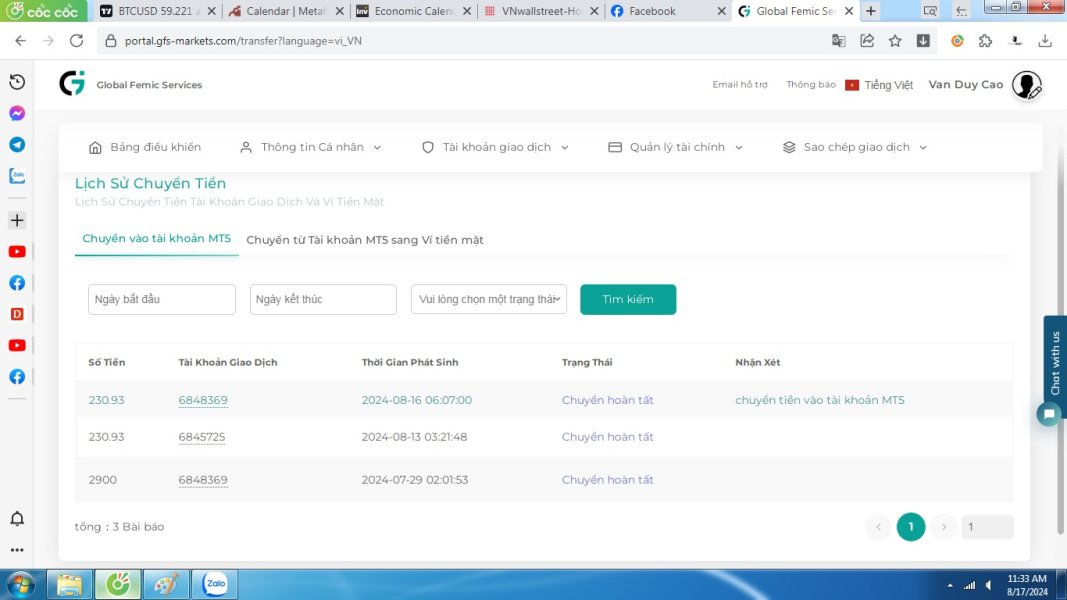The width and height of the screenshot is (1067, 600).
Task: Switch to Chuyển từ Tài khoản MT5 tab
Action: click(x=365, y=240)
